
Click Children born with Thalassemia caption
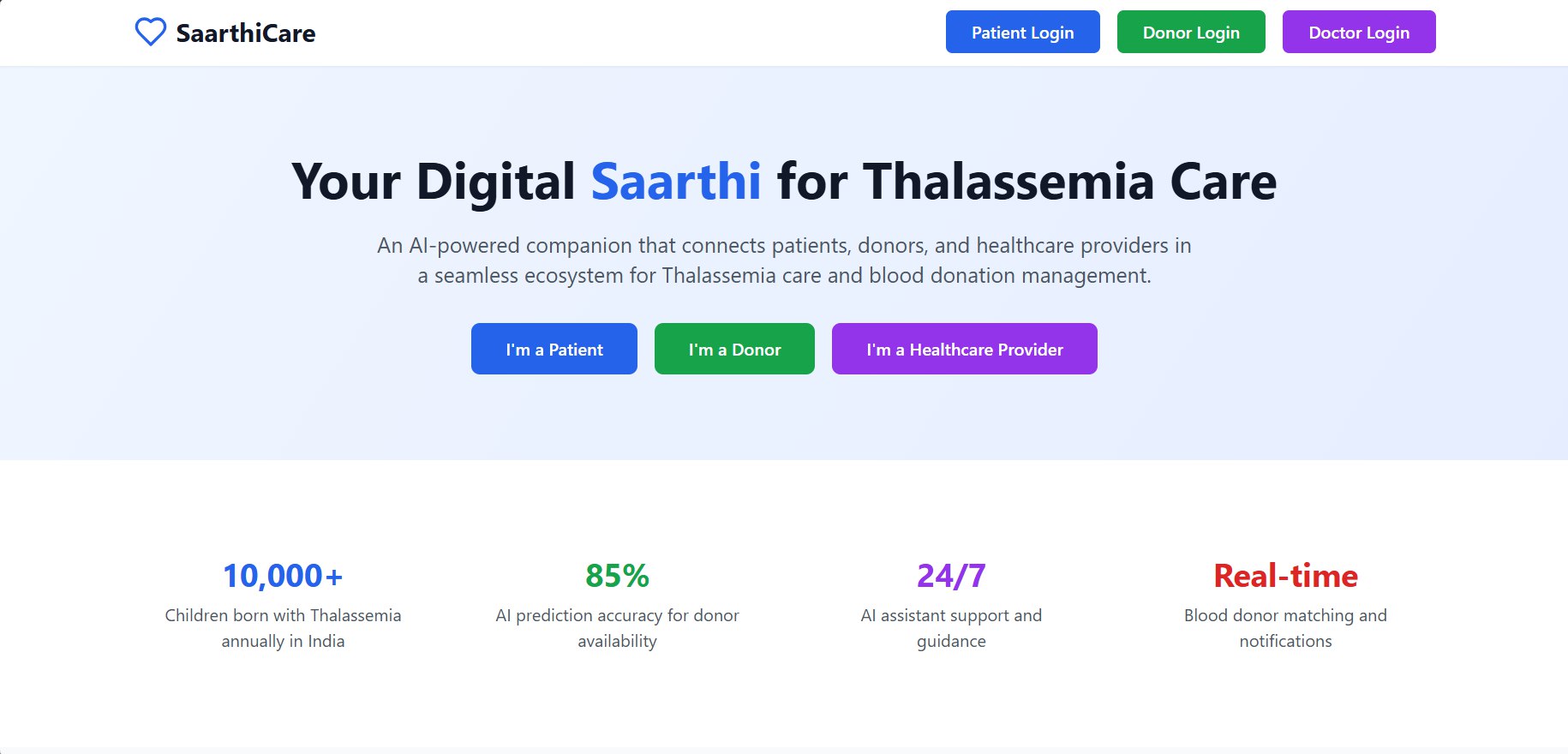tap(283, 628)
